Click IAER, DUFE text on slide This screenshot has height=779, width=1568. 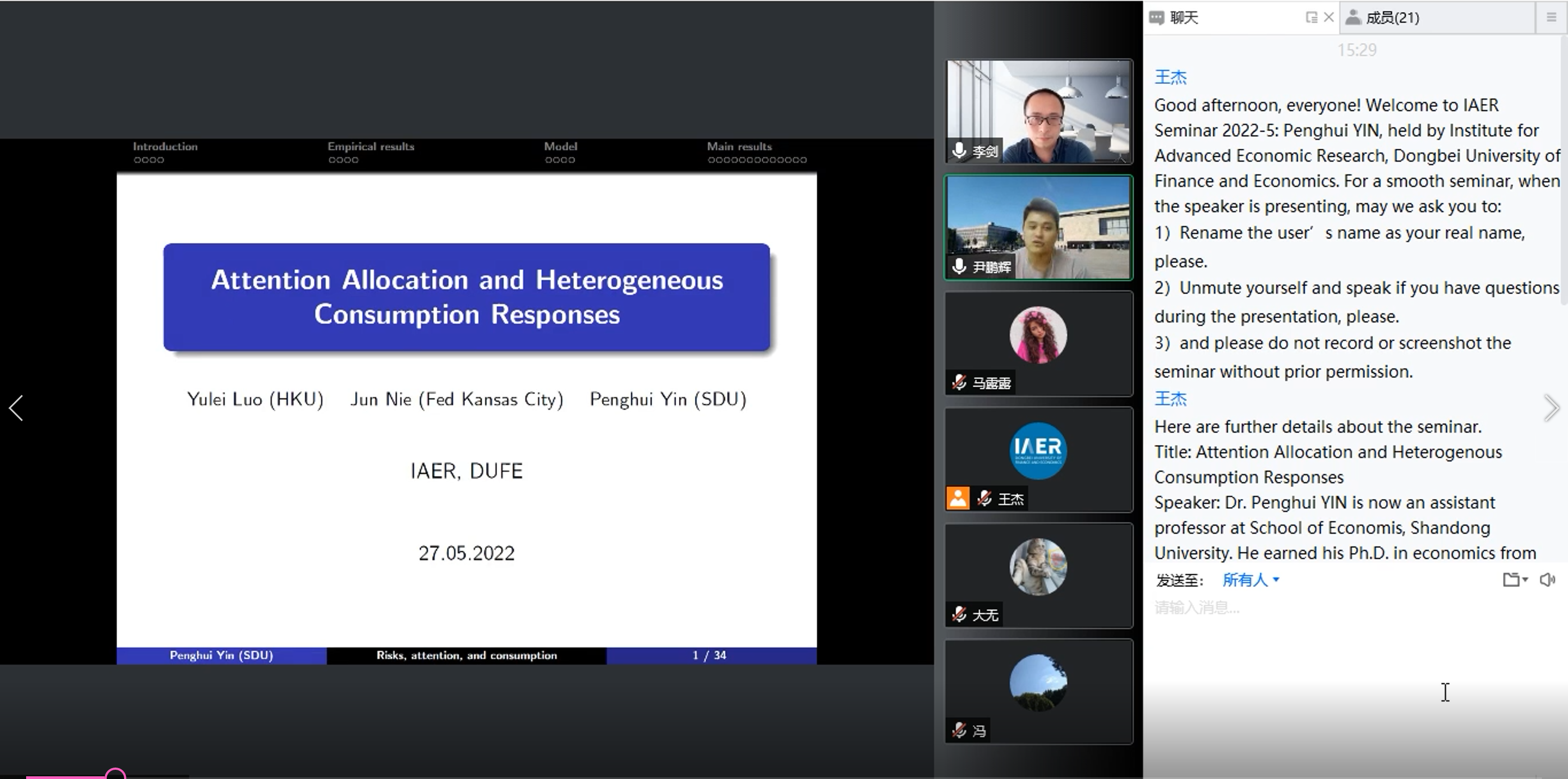[466, 471]
